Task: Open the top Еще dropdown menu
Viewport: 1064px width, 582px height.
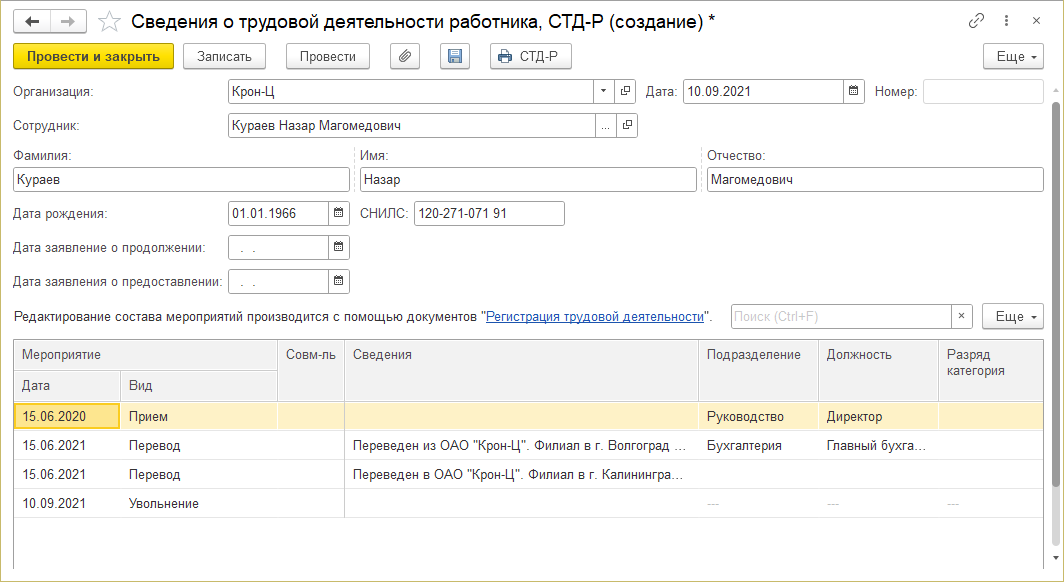Action: point(1013,57)
